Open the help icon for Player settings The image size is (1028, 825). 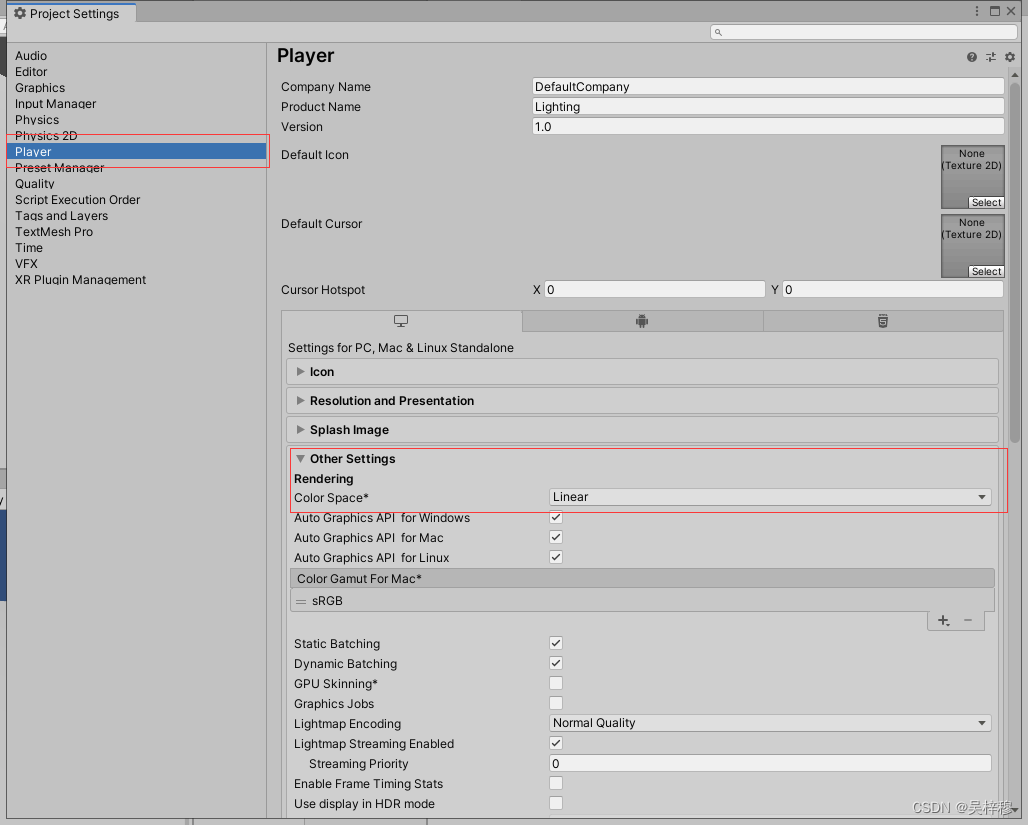972,57
